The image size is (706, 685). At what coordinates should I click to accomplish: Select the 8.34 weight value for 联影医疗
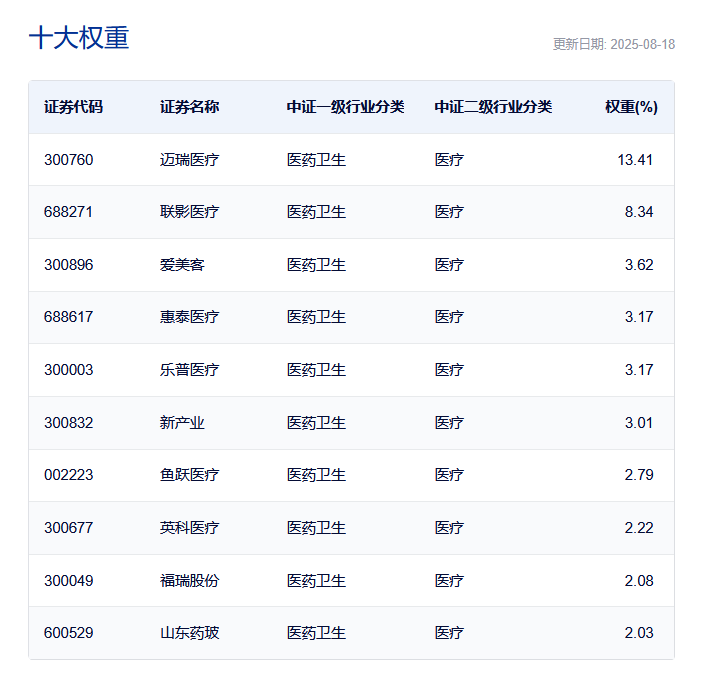[638, 212]
